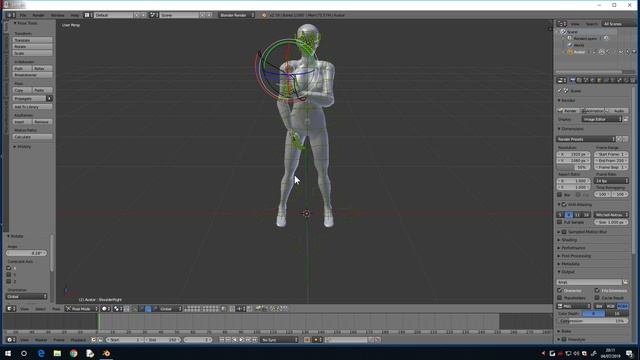The width and height of the screenshot is (640, 360).
Task: Toggle the Z constraint axis checkbox
Action: (x=9, y=281)
